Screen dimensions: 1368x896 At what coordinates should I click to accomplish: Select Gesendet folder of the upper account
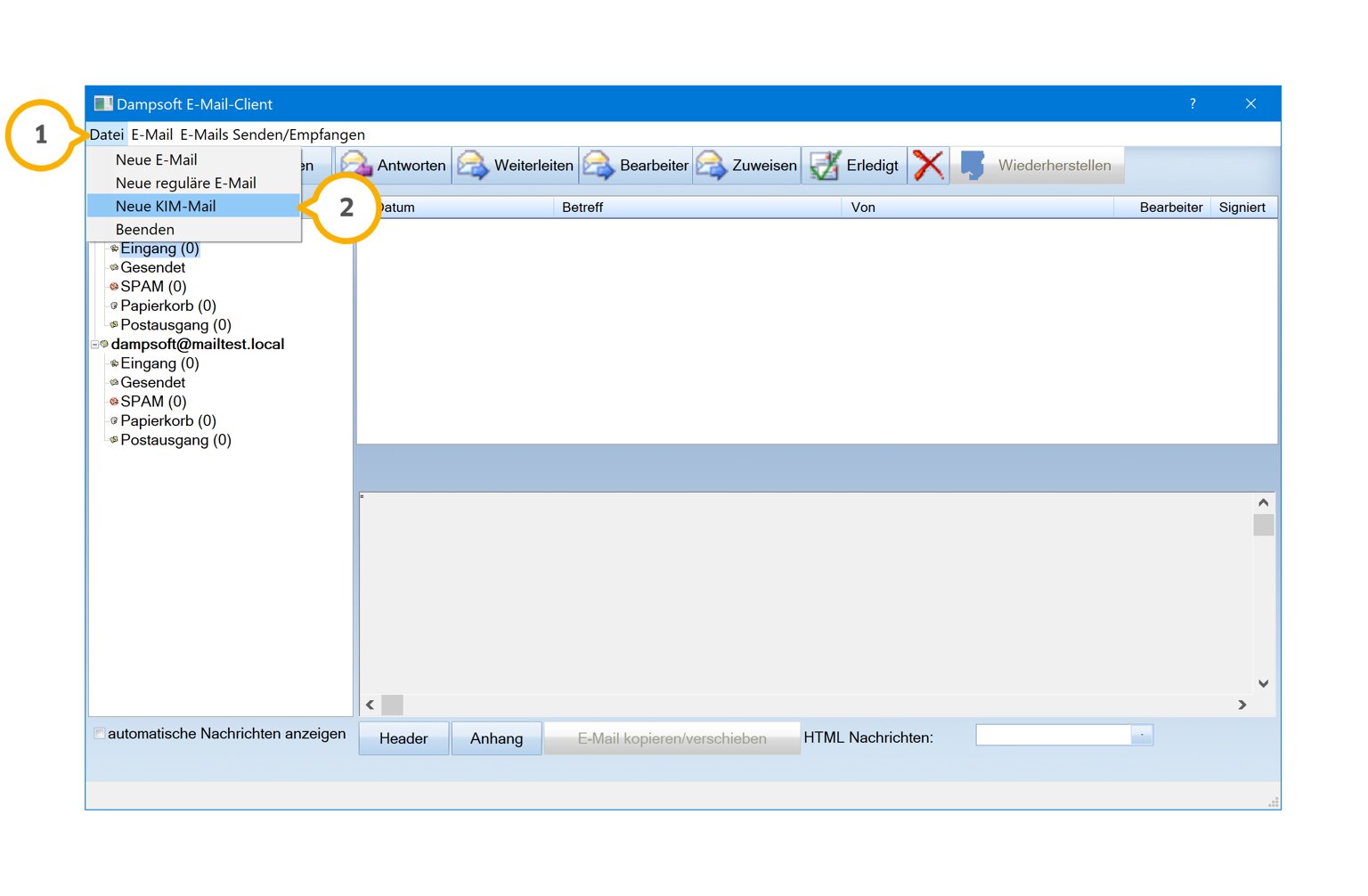(153, 267)
